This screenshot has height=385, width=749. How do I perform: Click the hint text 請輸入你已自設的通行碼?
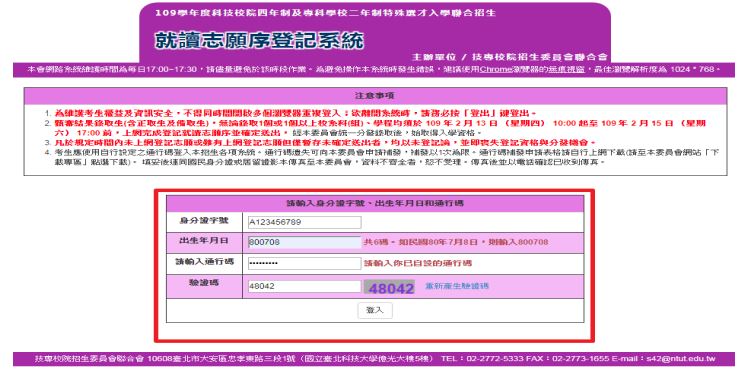(x=418, y=263)
